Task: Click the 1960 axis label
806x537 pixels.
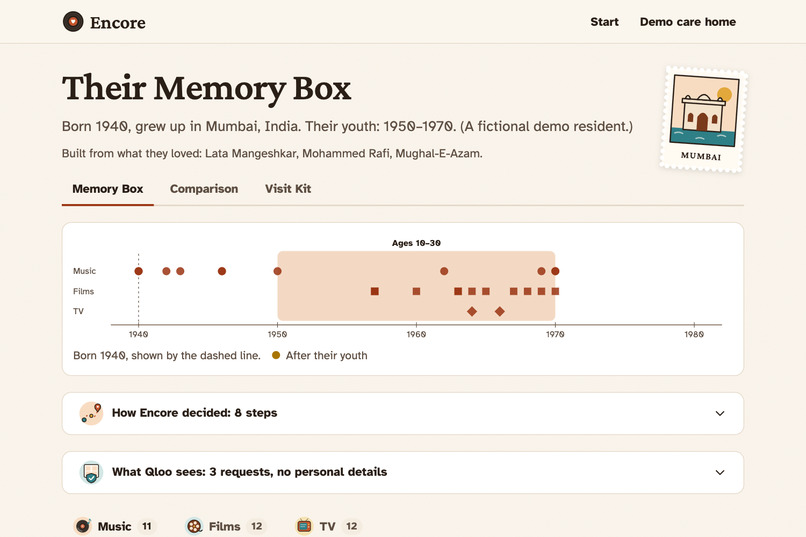Action: coord(416,335)
